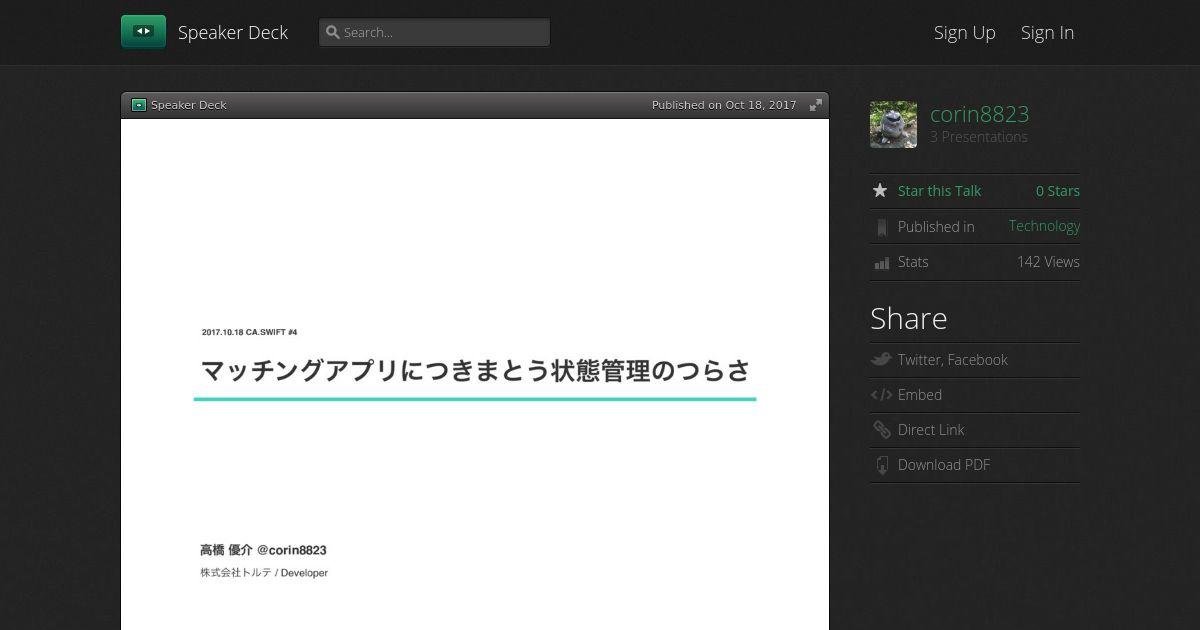Click the Speaker Deck green logo icon

(x=143, y=32)
